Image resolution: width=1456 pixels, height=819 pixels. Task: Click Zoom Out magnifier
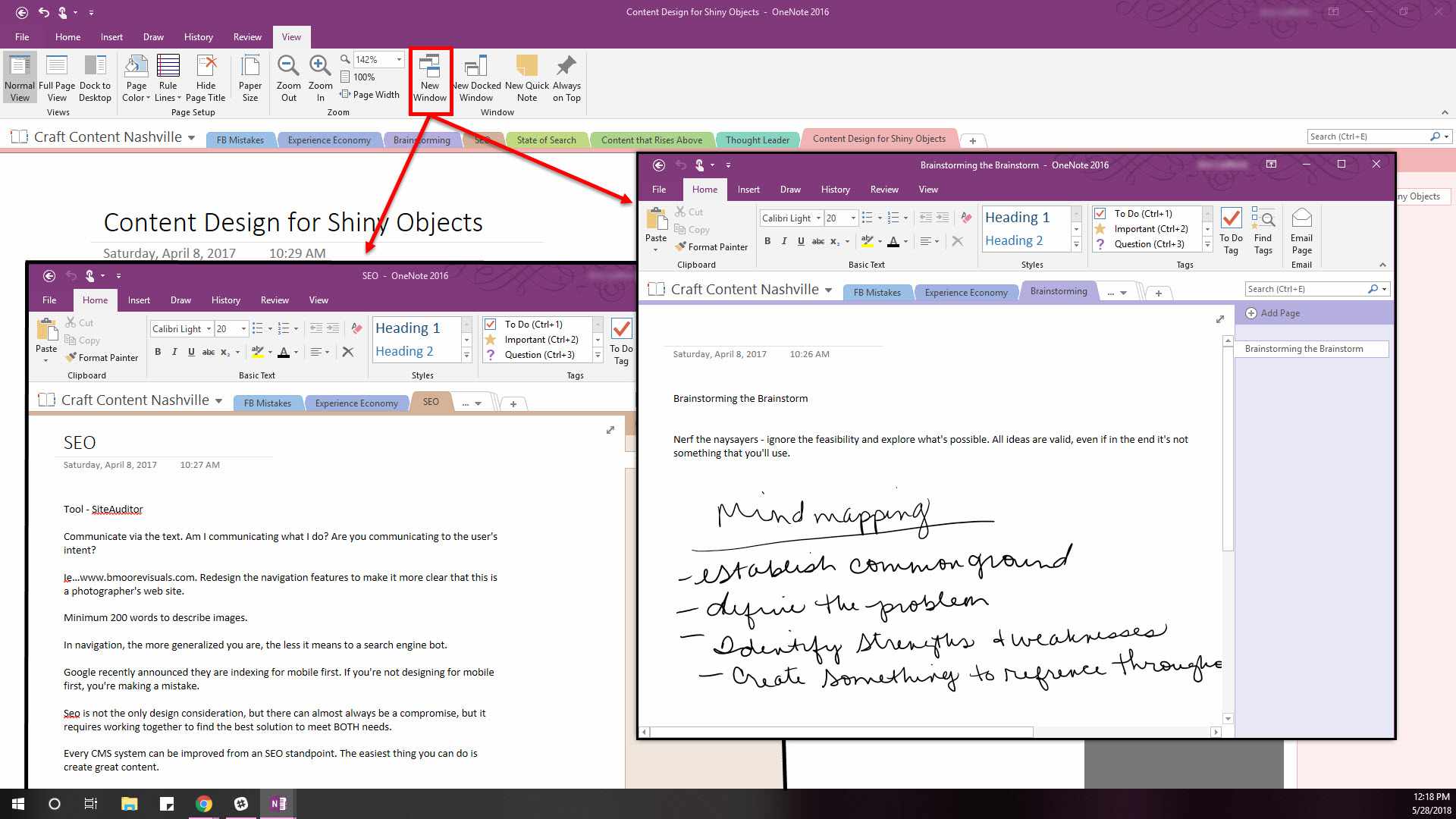(x=288, y=78)
